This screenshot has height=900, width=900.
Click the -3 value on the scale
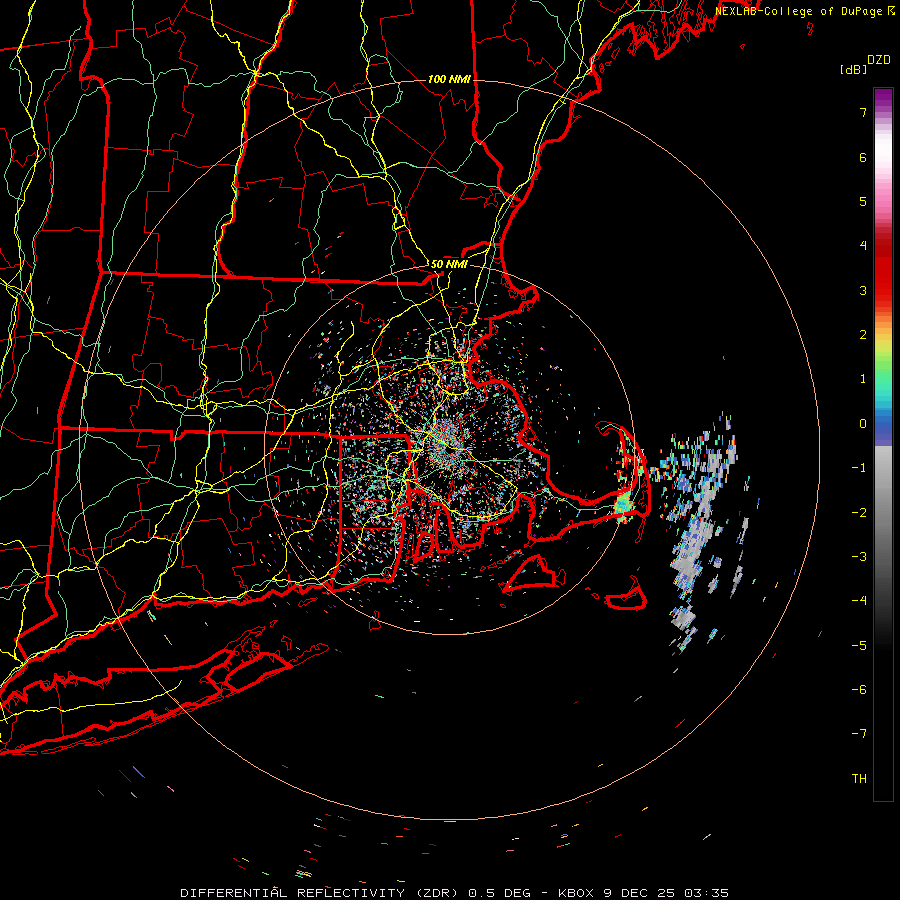click(859, 557)
